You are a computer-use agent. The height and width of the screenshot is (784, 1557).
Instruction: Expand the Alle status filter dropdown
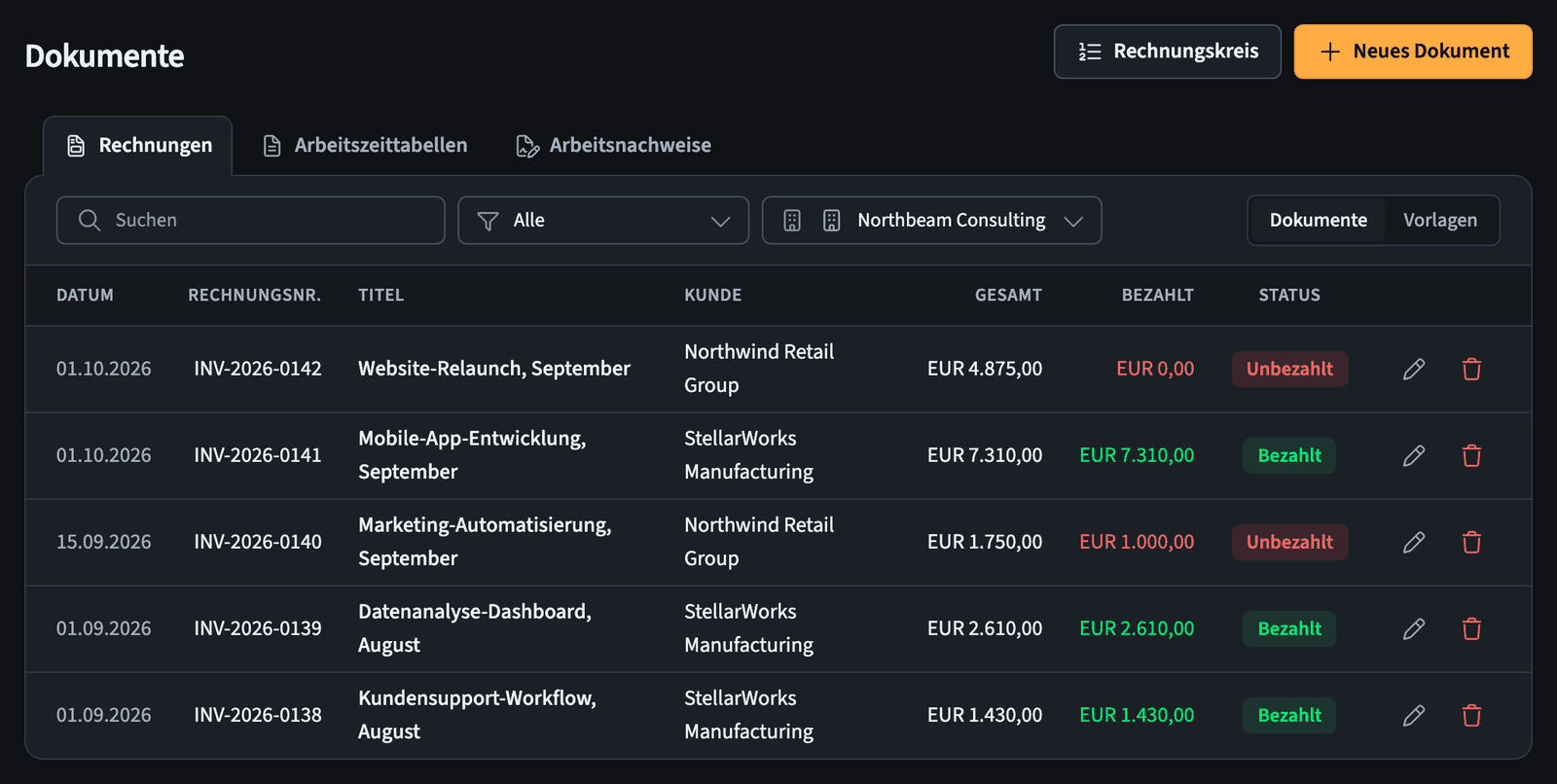[x=603, y=221]
